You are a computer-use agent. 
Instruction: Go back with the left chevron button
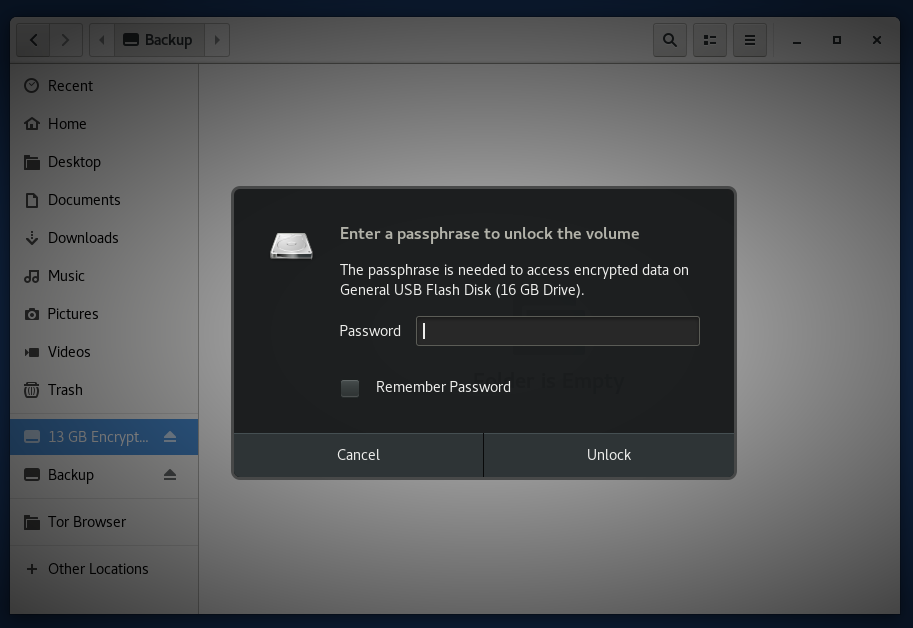(33, 40)
